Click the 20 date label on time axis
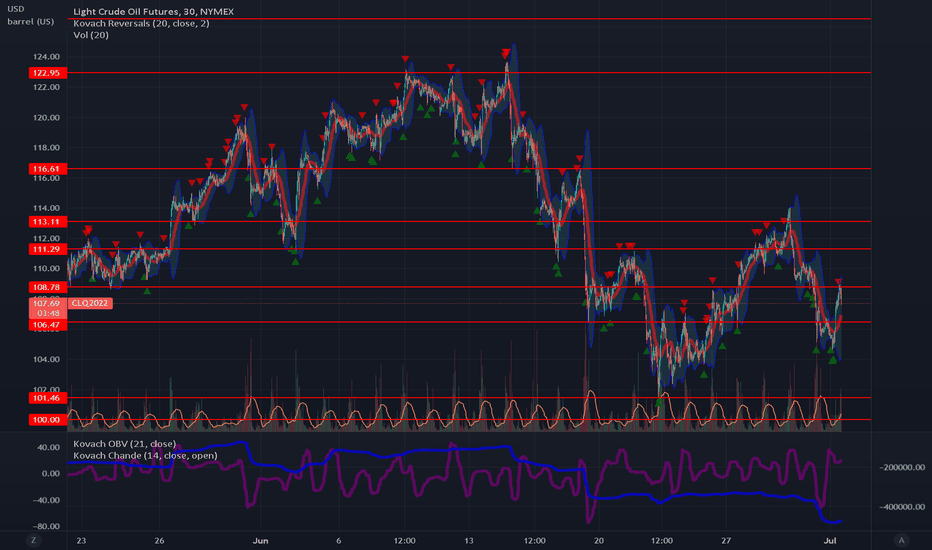 coord(599,540)
